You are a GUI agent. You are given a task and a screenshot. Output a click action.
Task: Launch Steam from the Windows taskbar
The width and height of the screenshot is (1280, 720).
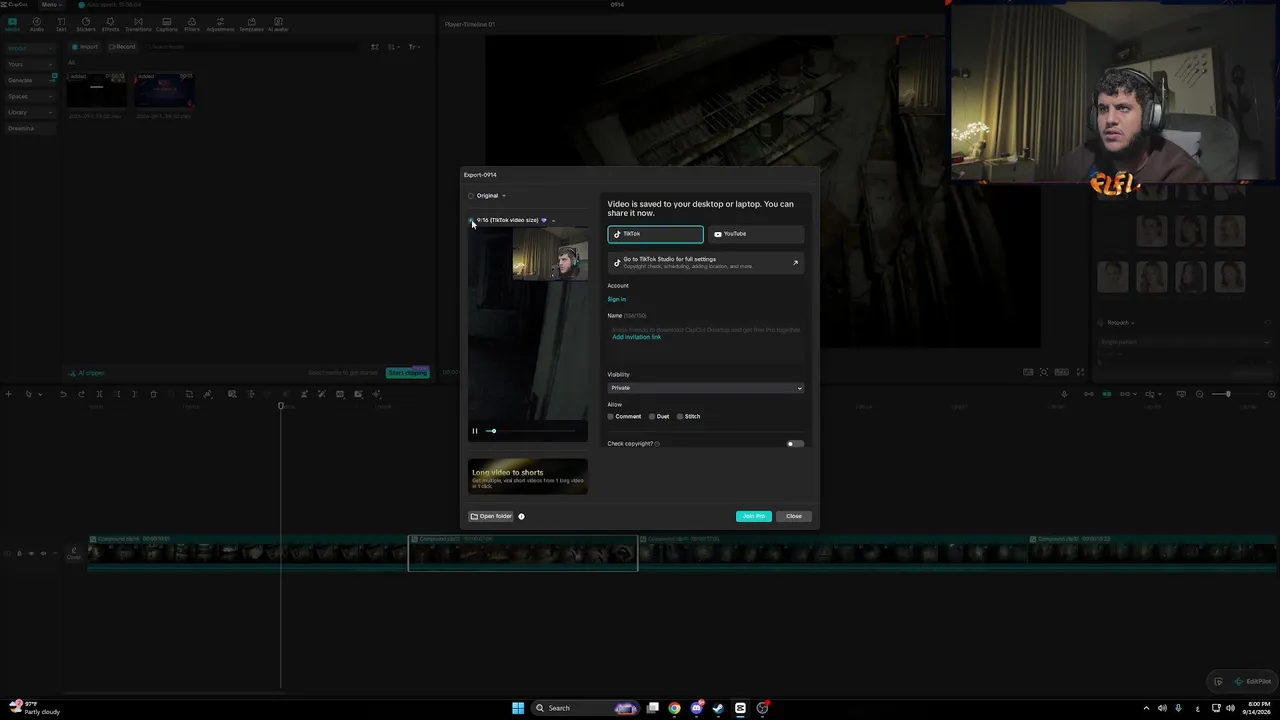pyautogui.click(x=718, y=708)
